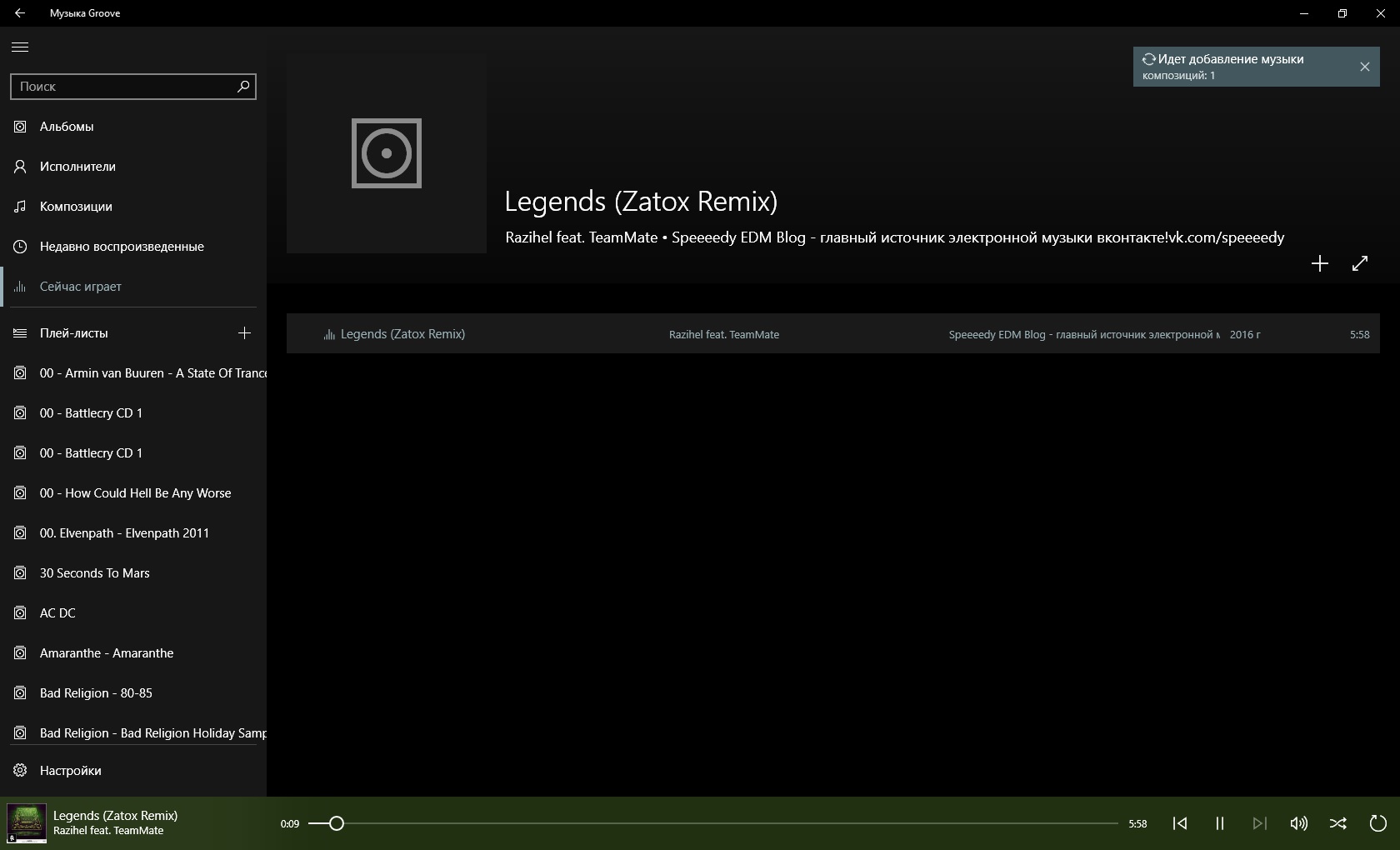The height and width of the screenshot is (850, 1400).
Task: Type in the Поиск search field
Action: [121, 87]
